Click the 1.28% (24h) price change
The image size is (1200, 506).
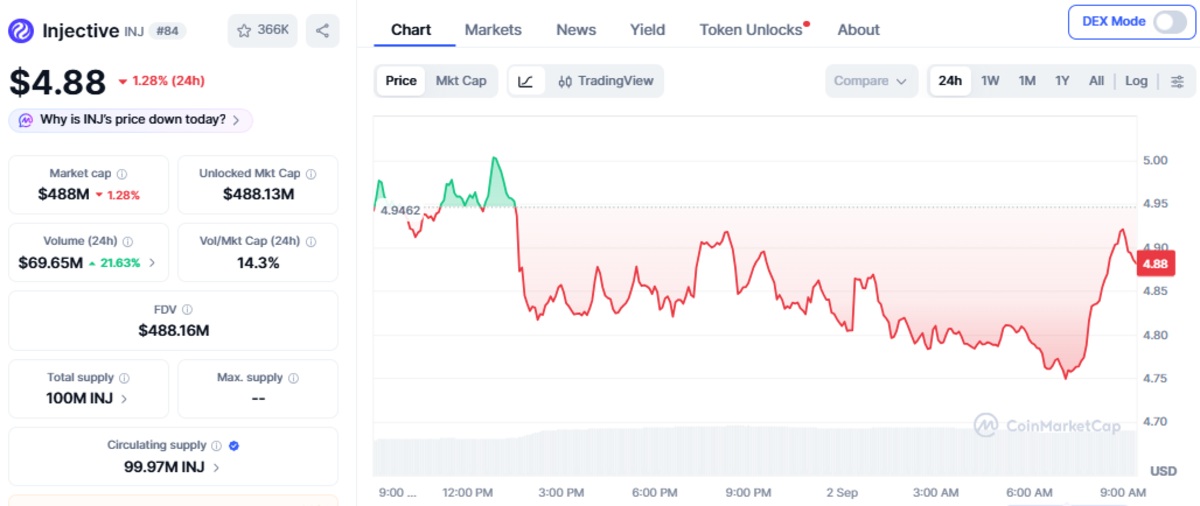coord(161,81)
